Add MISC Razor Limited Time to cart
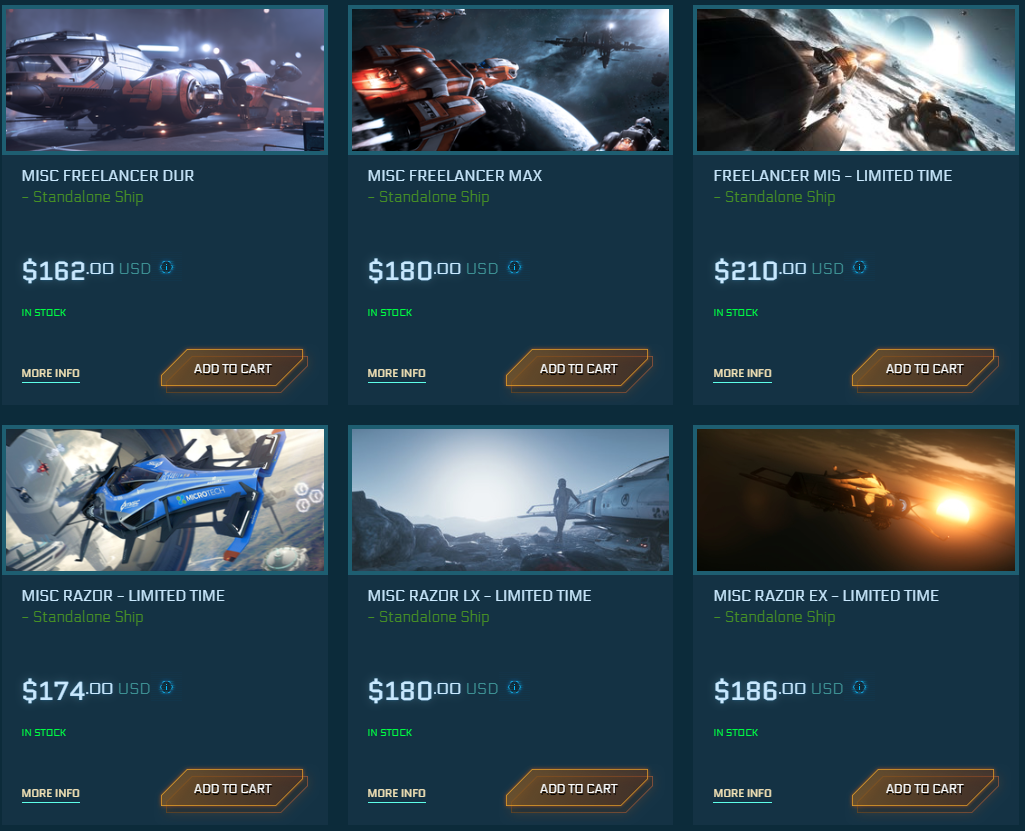This screenshot has height=831, width=1025. 233,789
